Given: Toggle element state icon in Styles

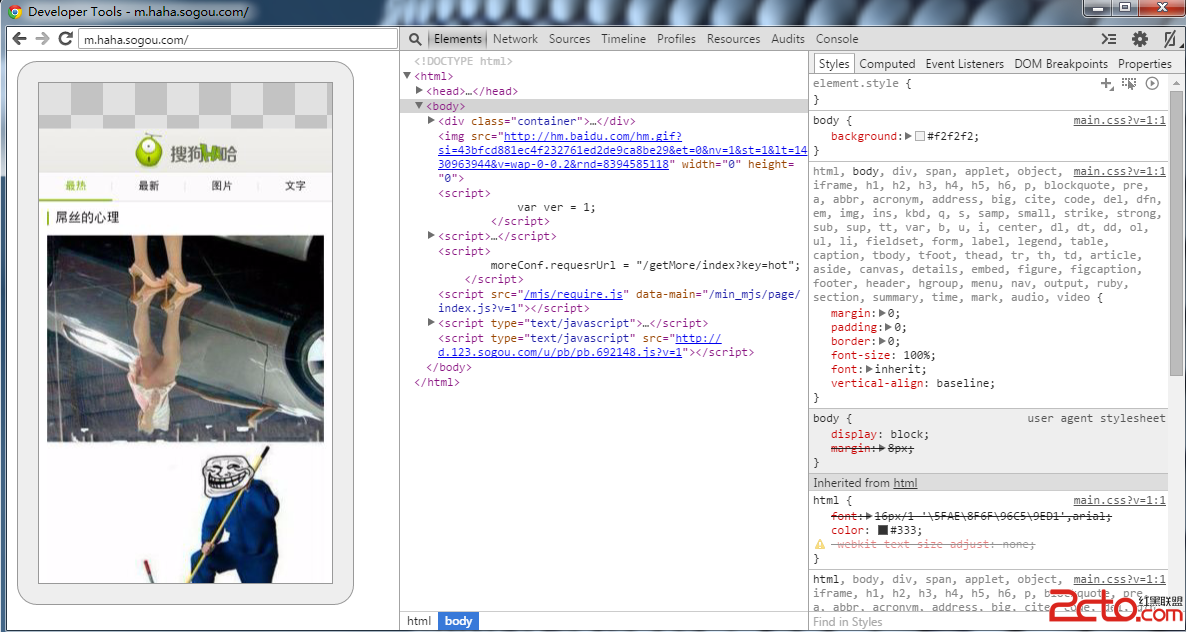Looking at the screenshot, I should tap(1129, 84).
